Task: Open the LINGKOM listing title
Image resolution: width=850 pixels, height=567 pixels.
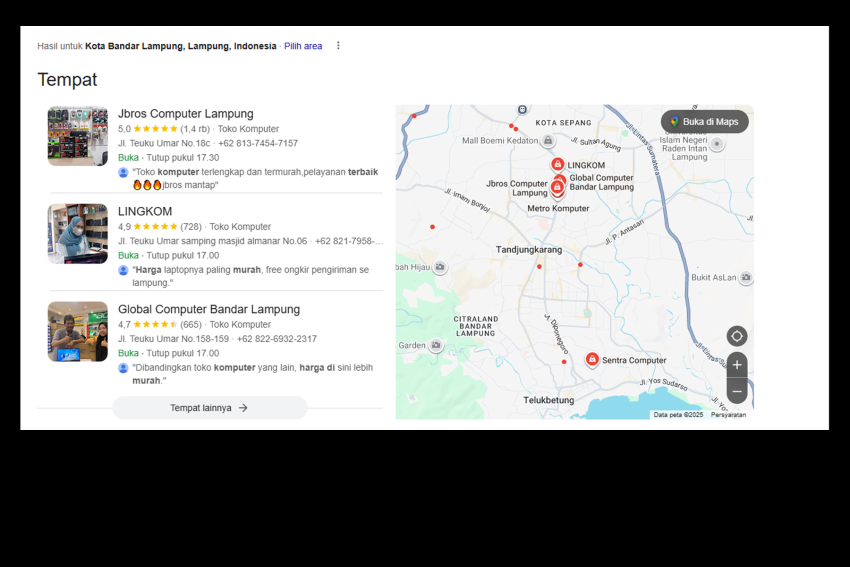Action: click(145, 211)
